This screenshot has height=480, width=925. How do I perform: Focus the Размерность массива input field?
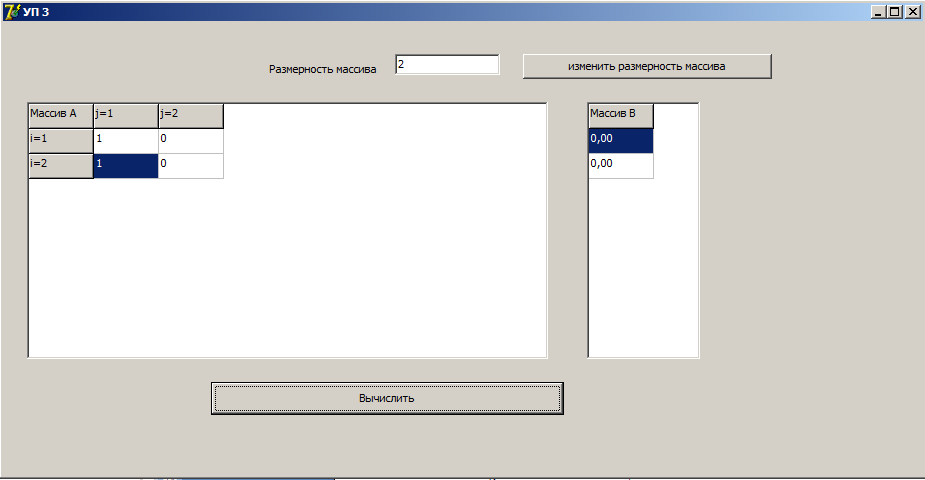pyautogui.click(x=447, y=64)
